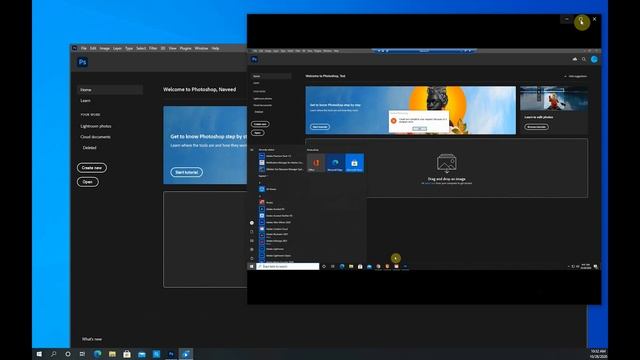Open Lightroom photos in back Photoshop sidebar
The height and width of the screenshot is (360, 640).
click(96, 126)
